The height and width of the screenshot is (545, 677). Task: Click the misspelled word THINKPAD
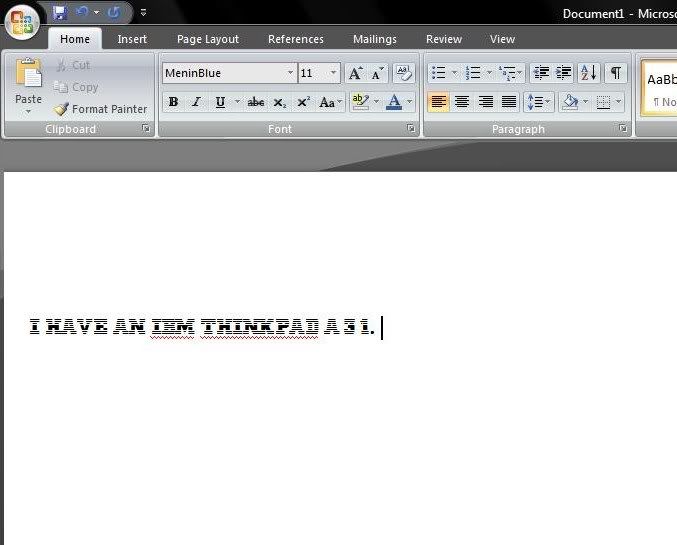[x=259, y=327]
